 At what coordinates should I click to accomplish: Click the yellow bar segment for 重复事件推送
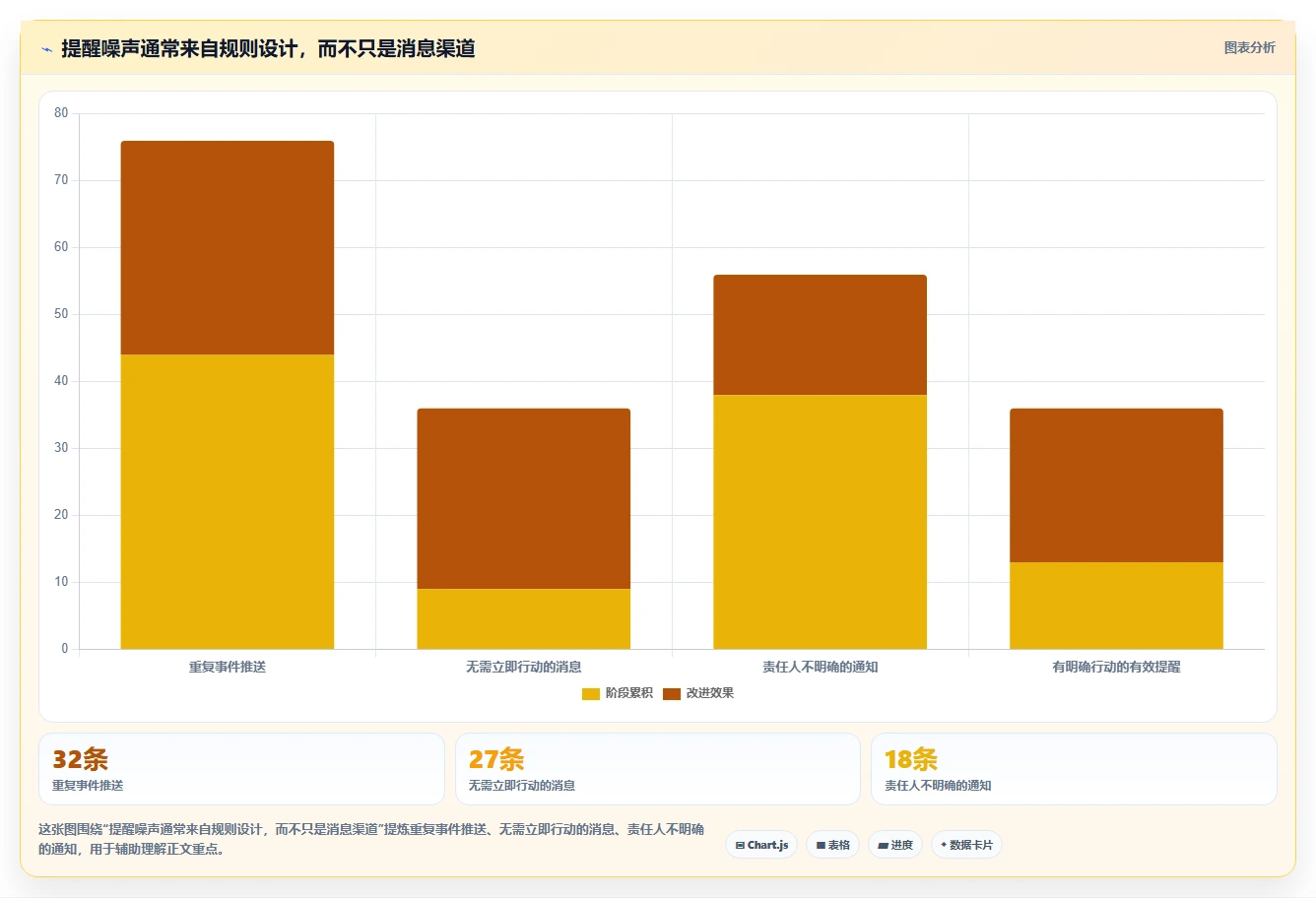pos(228,501)
